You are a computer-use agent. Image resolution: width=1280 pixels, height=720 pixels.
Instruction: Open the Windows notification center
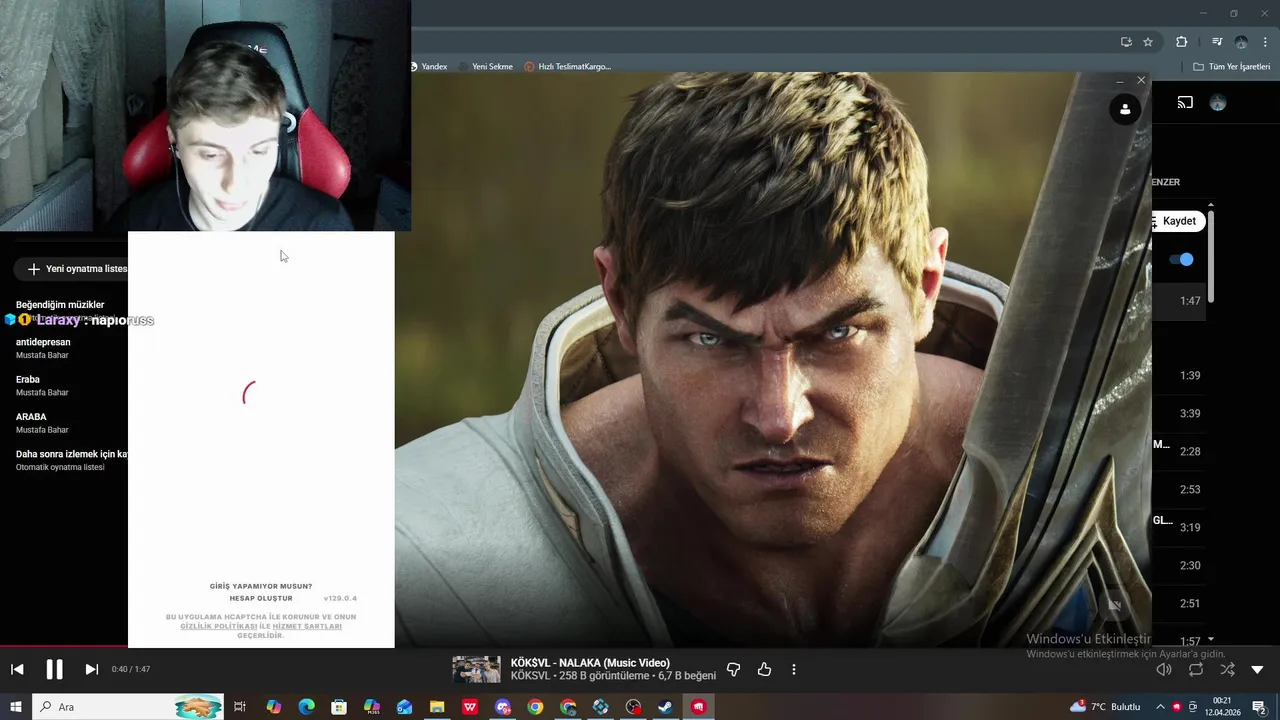pos(1260,707)
